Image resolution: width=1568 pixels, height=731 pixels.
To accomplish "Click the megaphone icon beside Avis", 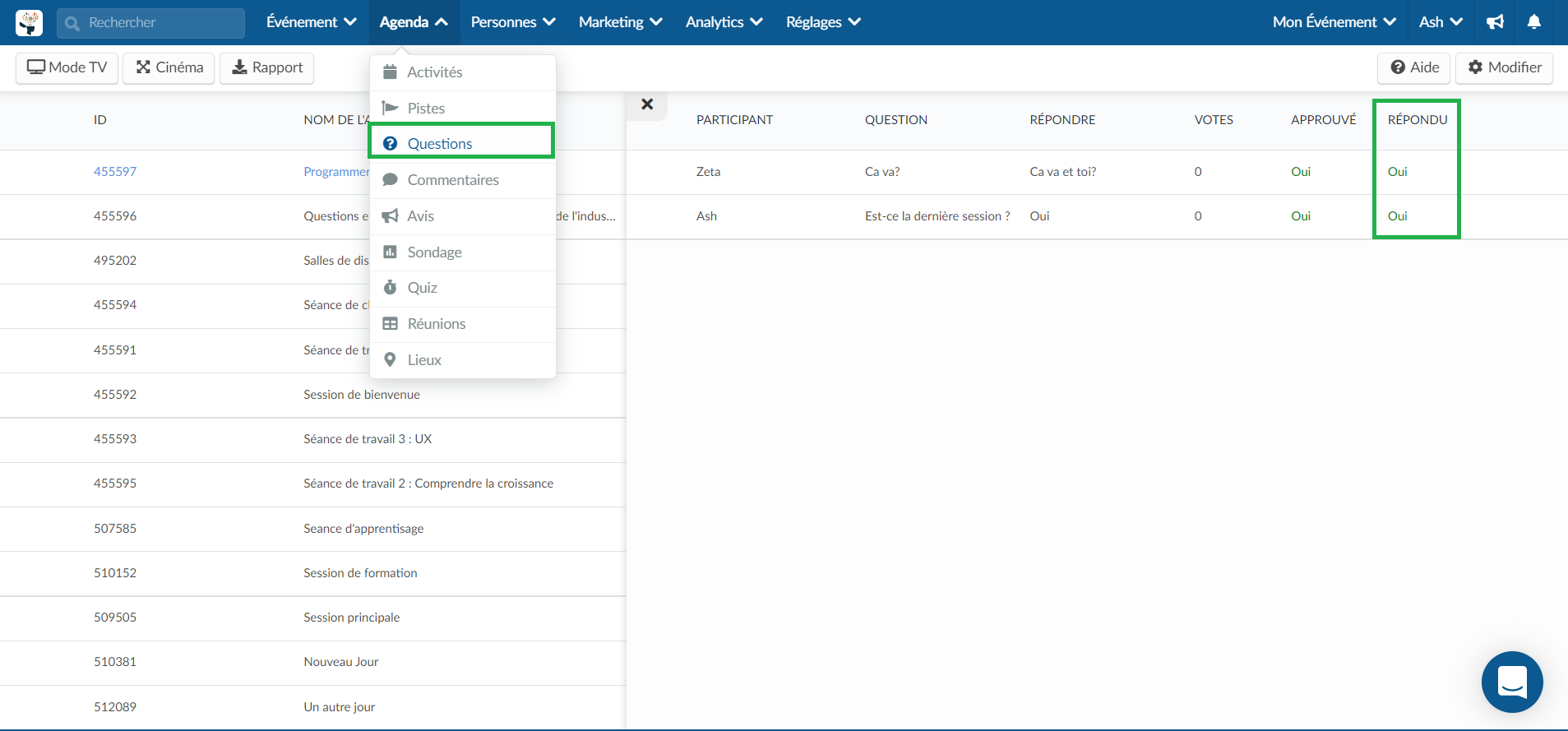I will 391,215.
